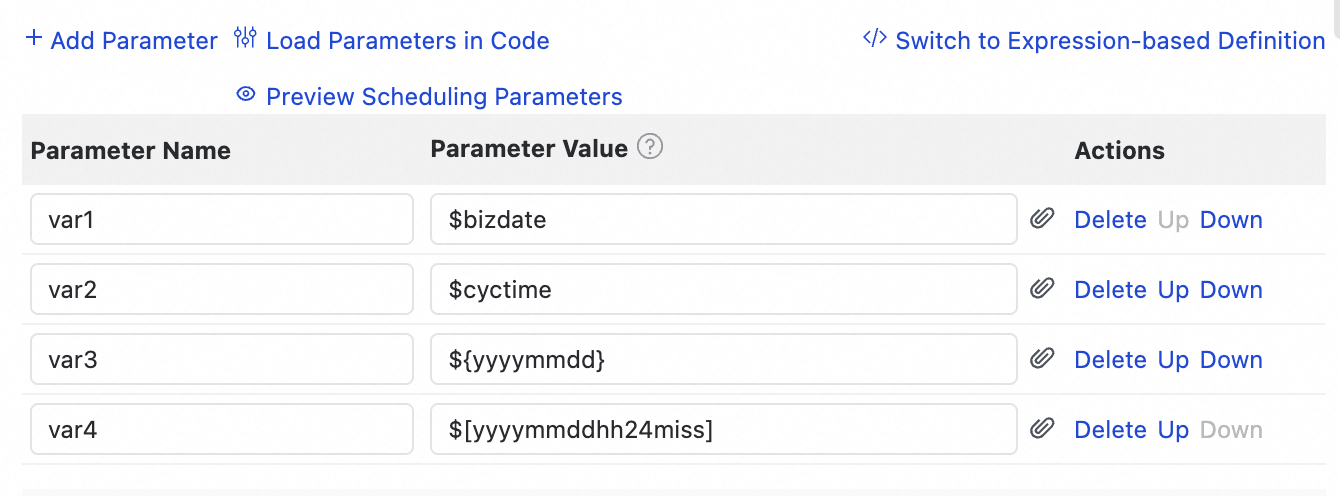Switch to Expression-based Definition
Image resolution: width=1340 pixels, height=496 pixels.
(1110, 41)
